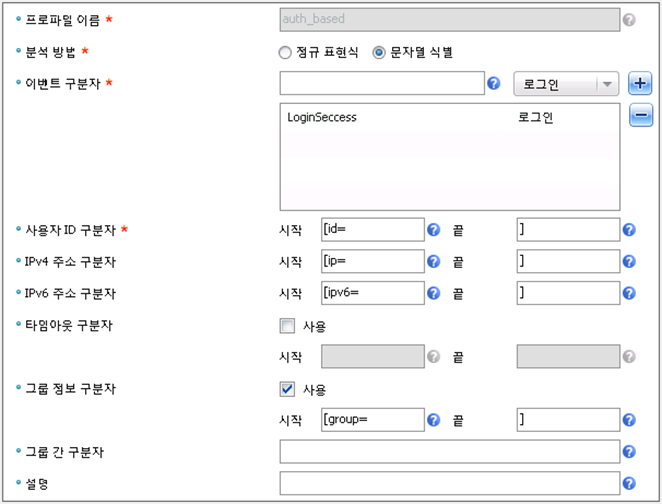Remove selected event with minus button
Viewport: 662px width, 504px height.
coord(640,115)
